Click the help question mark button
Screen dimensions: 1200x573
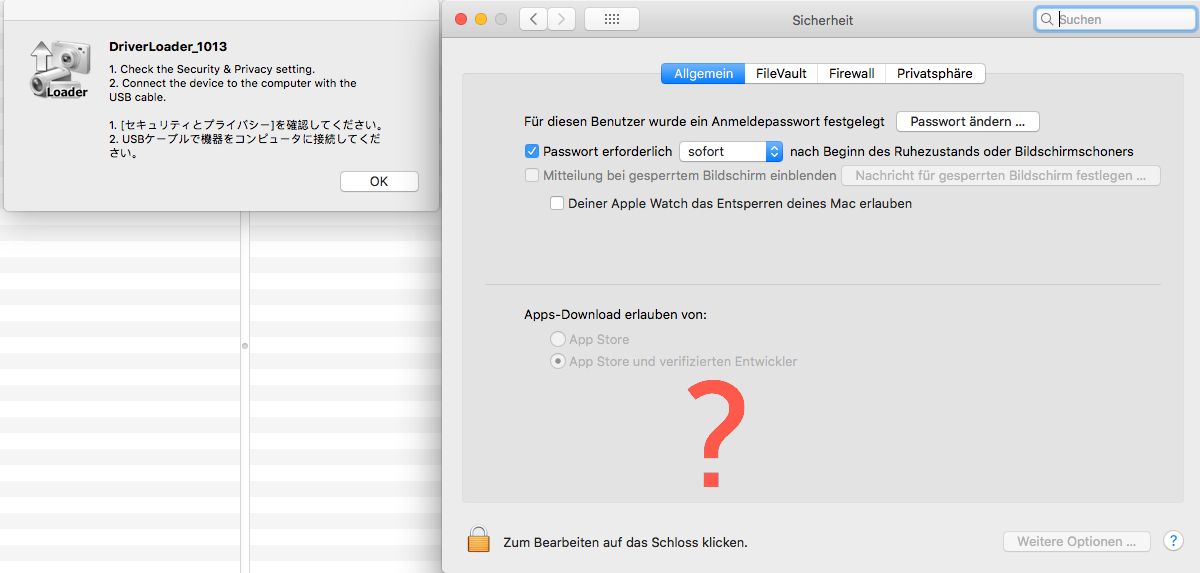[1173, 541]
